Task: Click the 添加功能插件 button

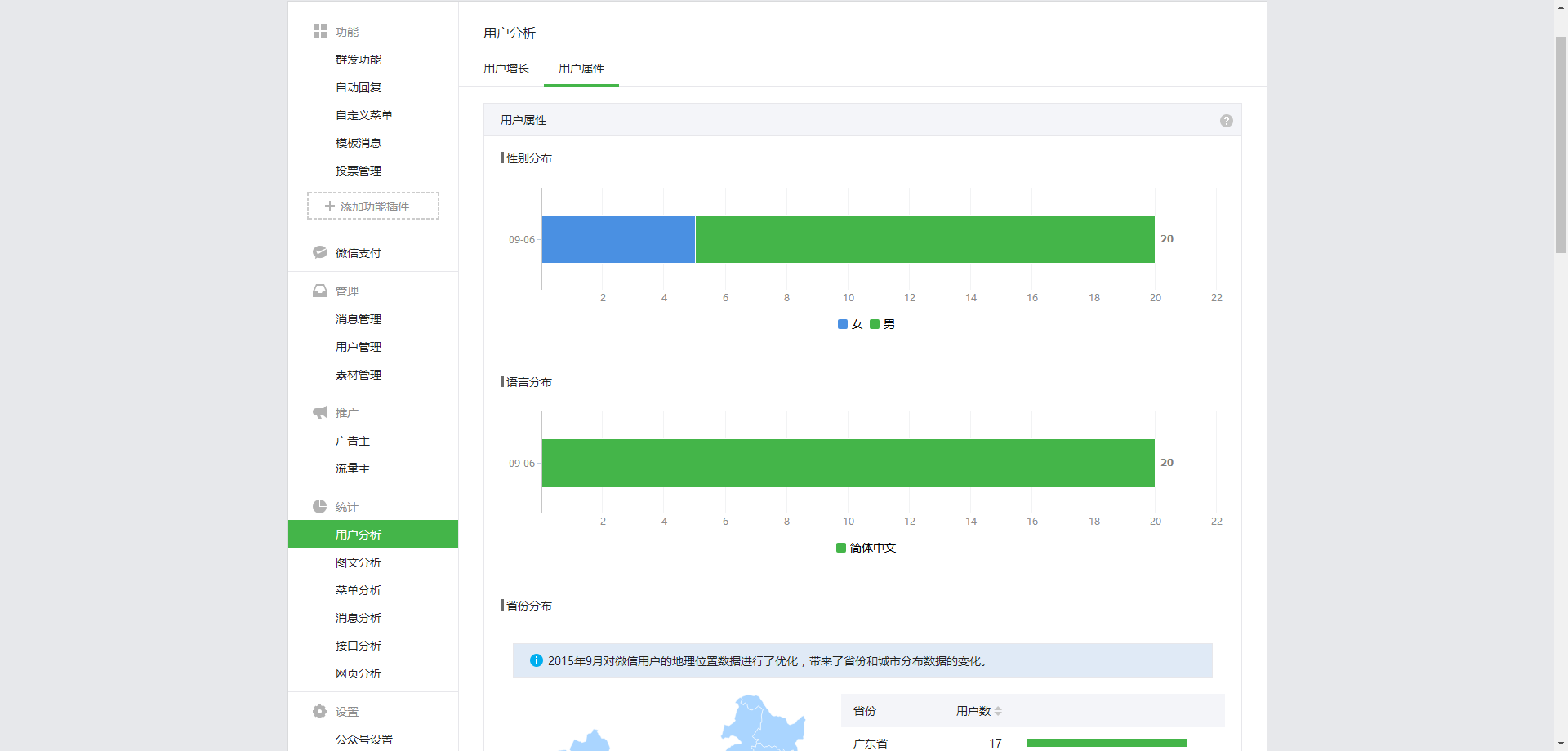Action: click(x=373, y=206)
